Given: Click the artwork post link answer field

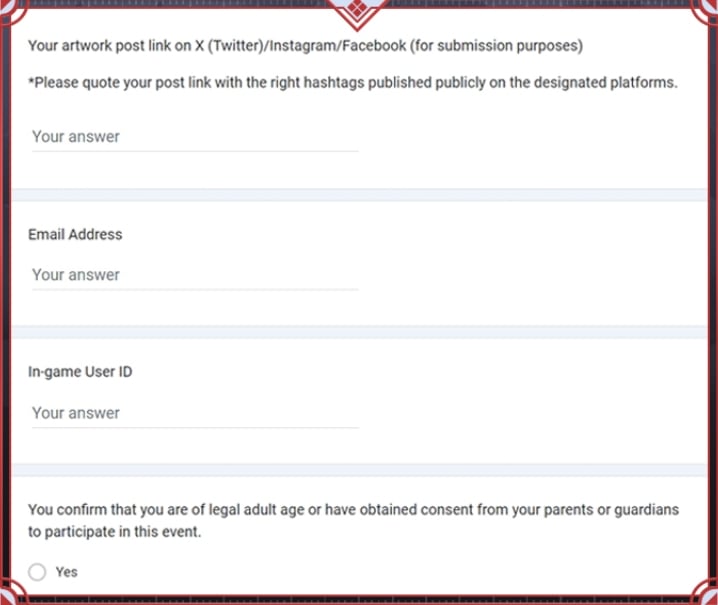Looking at the screenshot, I should click(x=194, y=137).
